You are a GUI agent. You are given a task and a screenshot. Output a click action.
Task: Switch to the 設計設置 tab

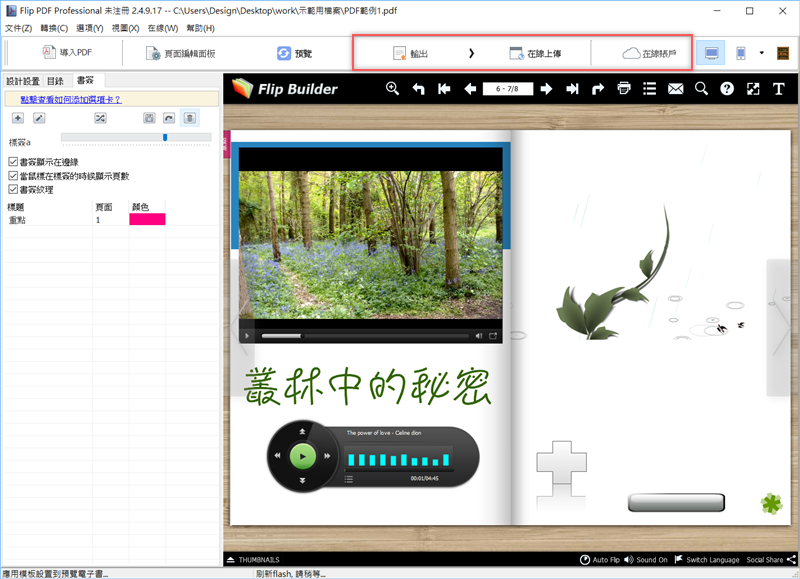point(22,81)
